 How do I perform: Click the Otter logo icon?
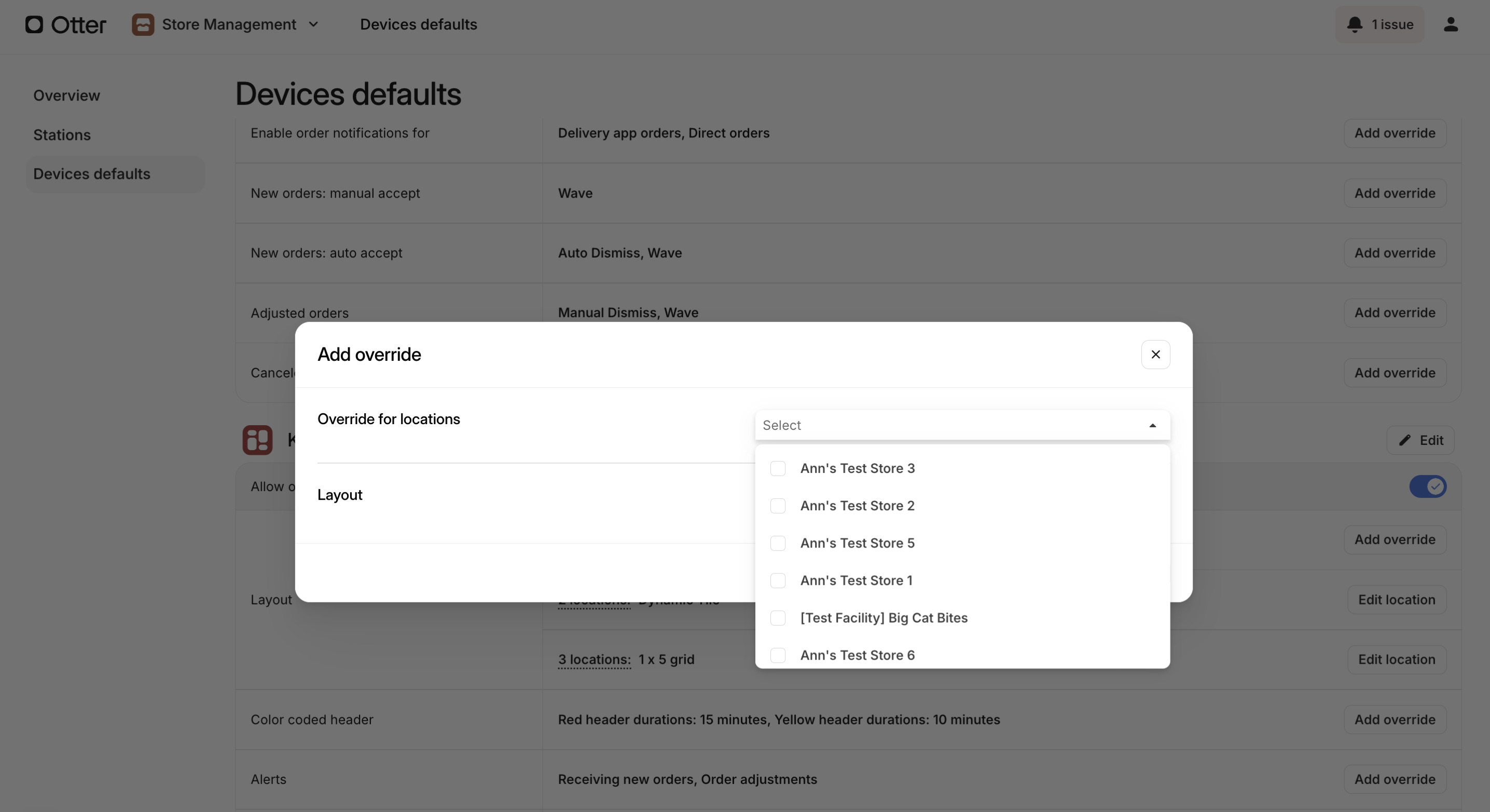(34, 24)
